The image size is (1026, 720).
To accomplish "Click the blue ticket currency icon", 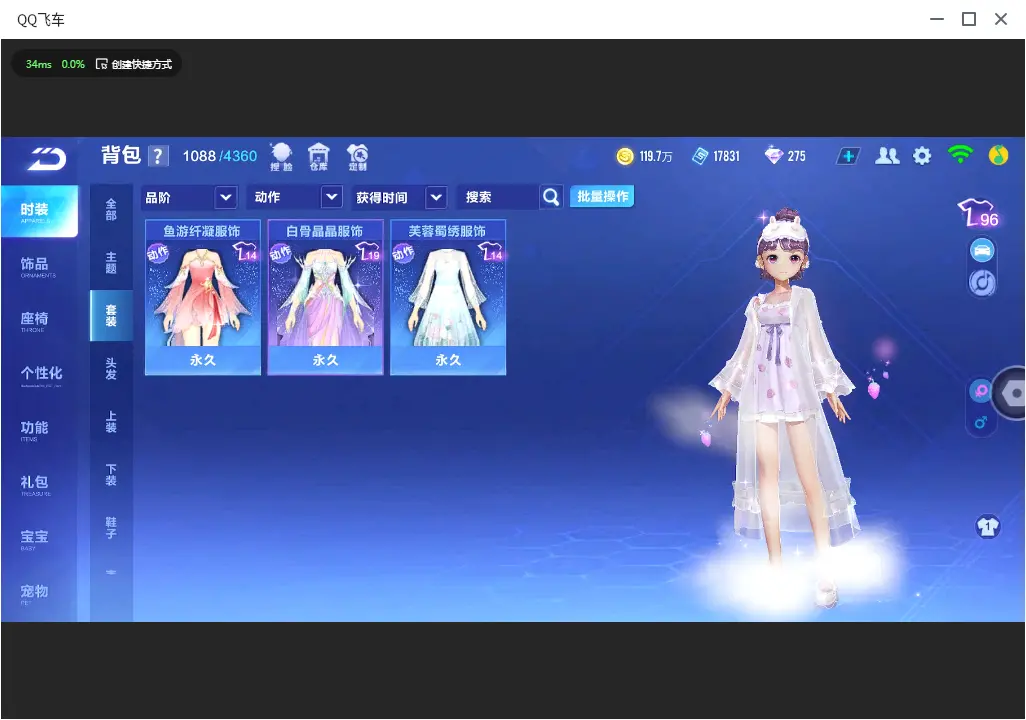I will click(700, 156).
